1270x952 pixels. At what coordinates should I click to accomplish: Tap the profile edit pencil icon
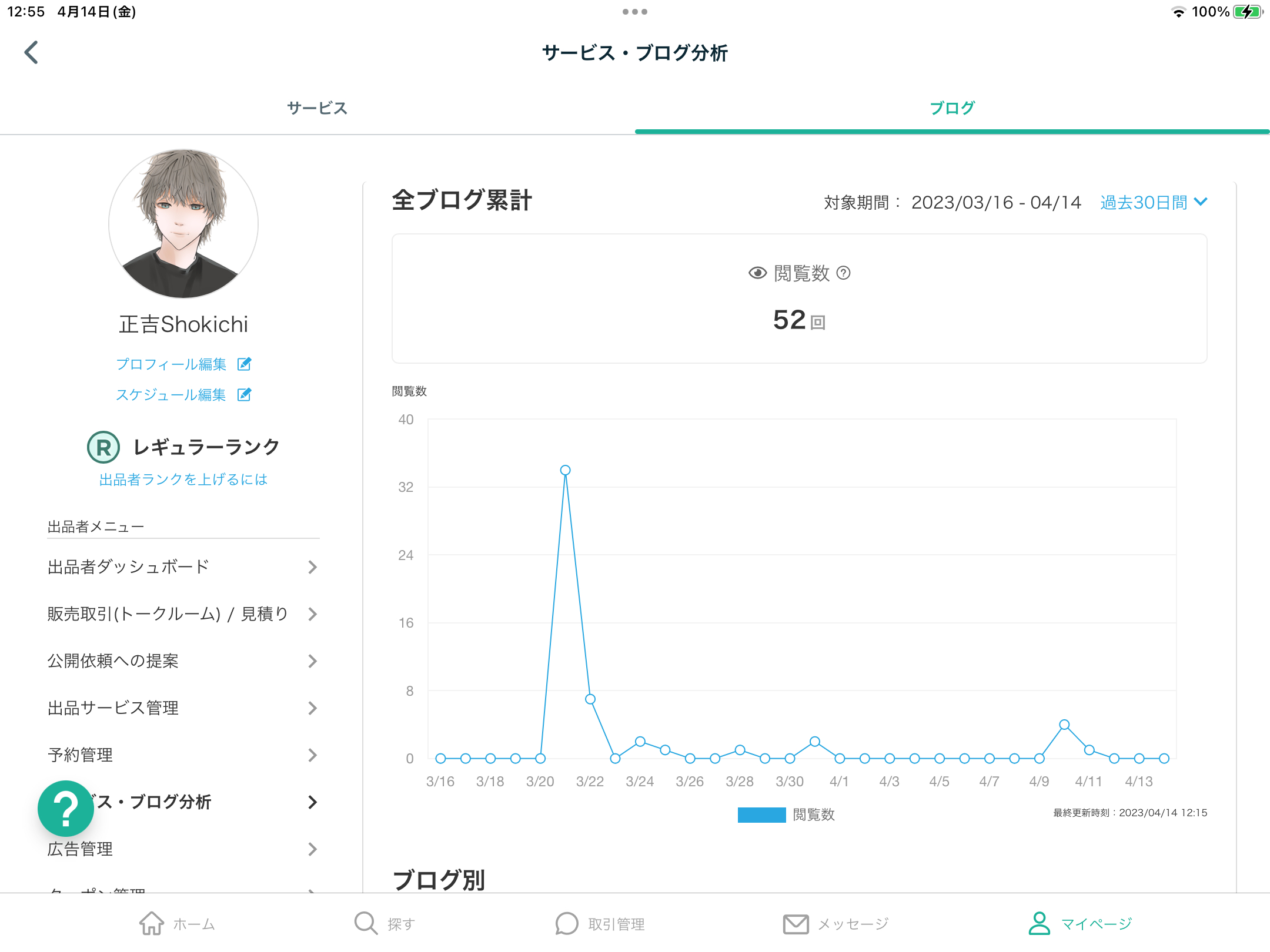pos(244,364)
